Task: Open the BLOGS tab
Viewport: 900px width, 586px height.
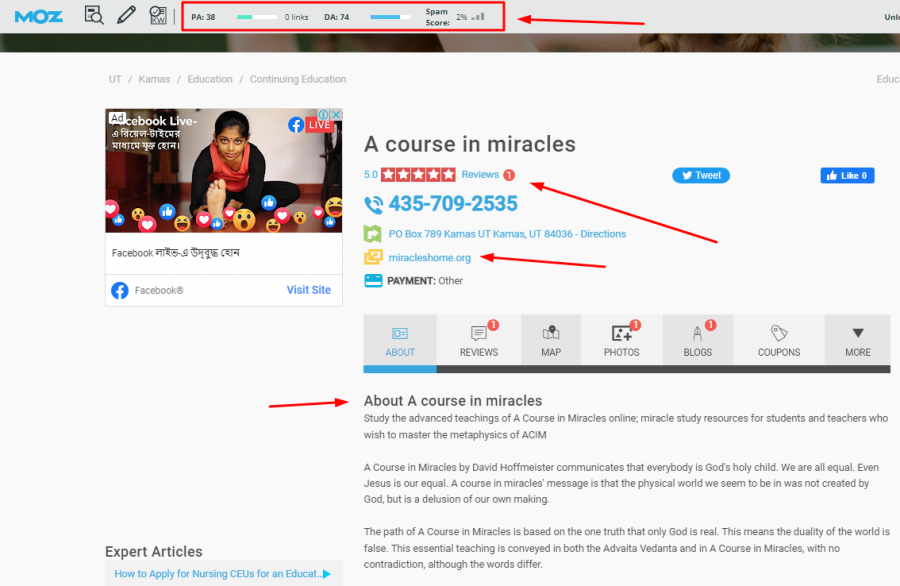Action: coord(697,341)
